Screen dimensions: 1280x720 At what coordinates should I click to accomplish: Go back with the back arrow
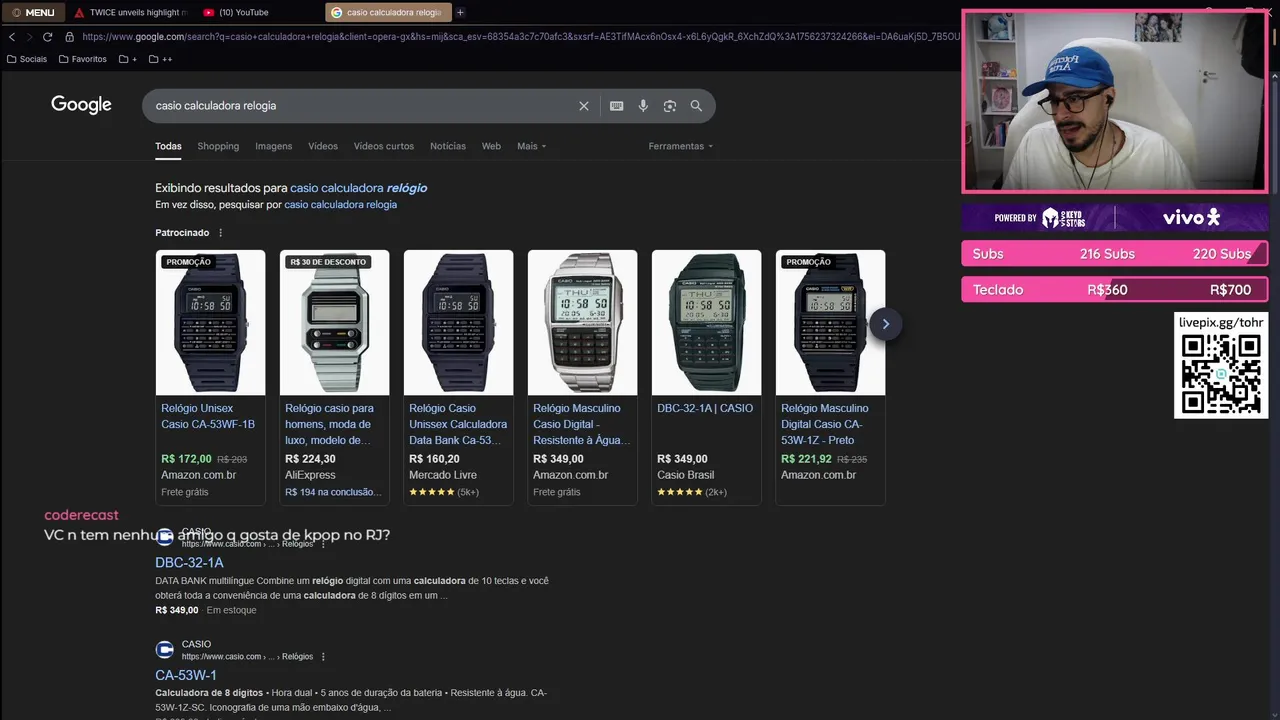[12, 37]
